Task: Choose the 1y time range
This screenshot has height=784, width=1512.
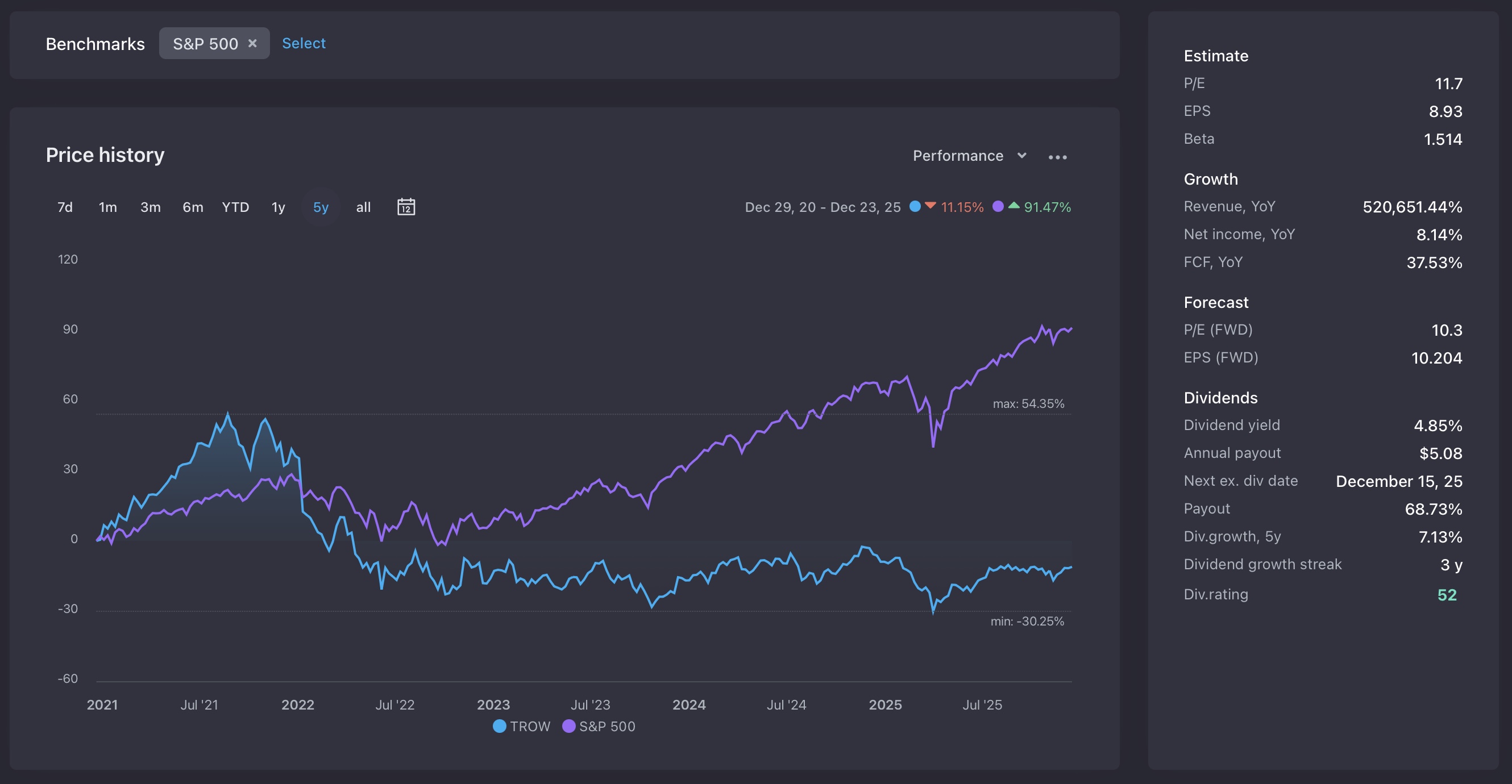Action: pyautogui.click(x=278, y=207)
